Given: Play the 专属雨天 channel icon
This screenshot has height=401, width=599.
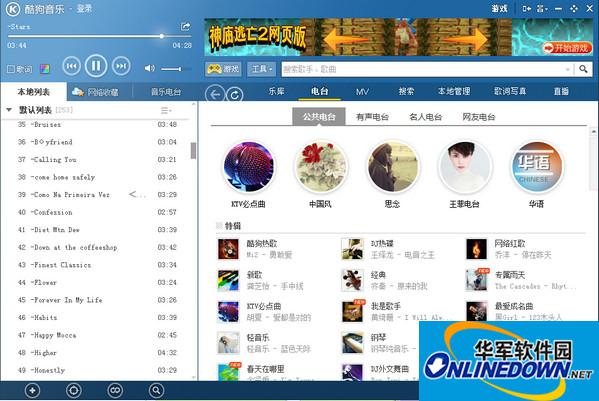Looking at the screenshot, I should click(x=476, y=280).
